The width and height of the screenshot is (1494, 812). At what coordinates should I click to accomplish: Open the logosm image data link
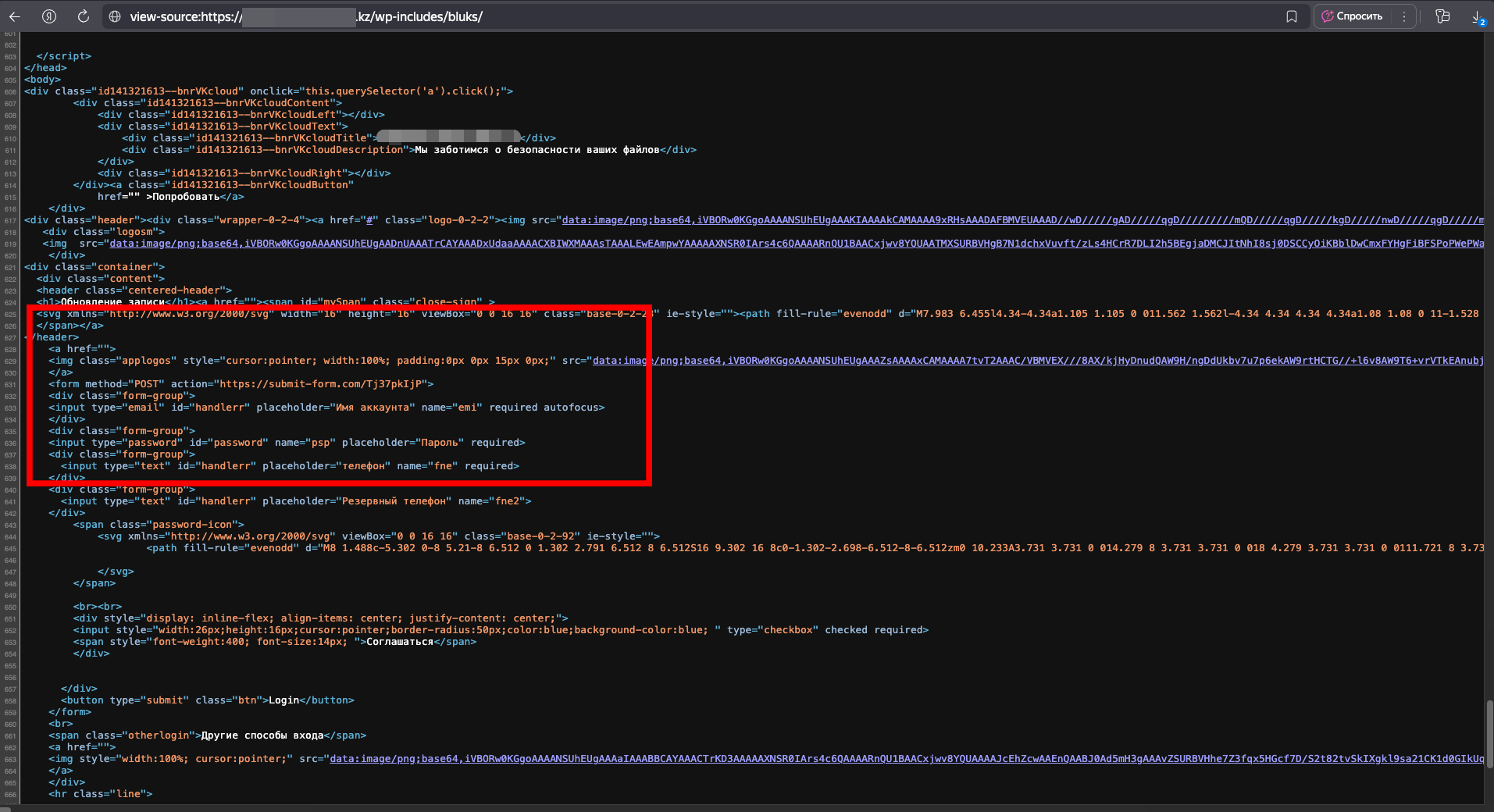(x=781, y=244)
